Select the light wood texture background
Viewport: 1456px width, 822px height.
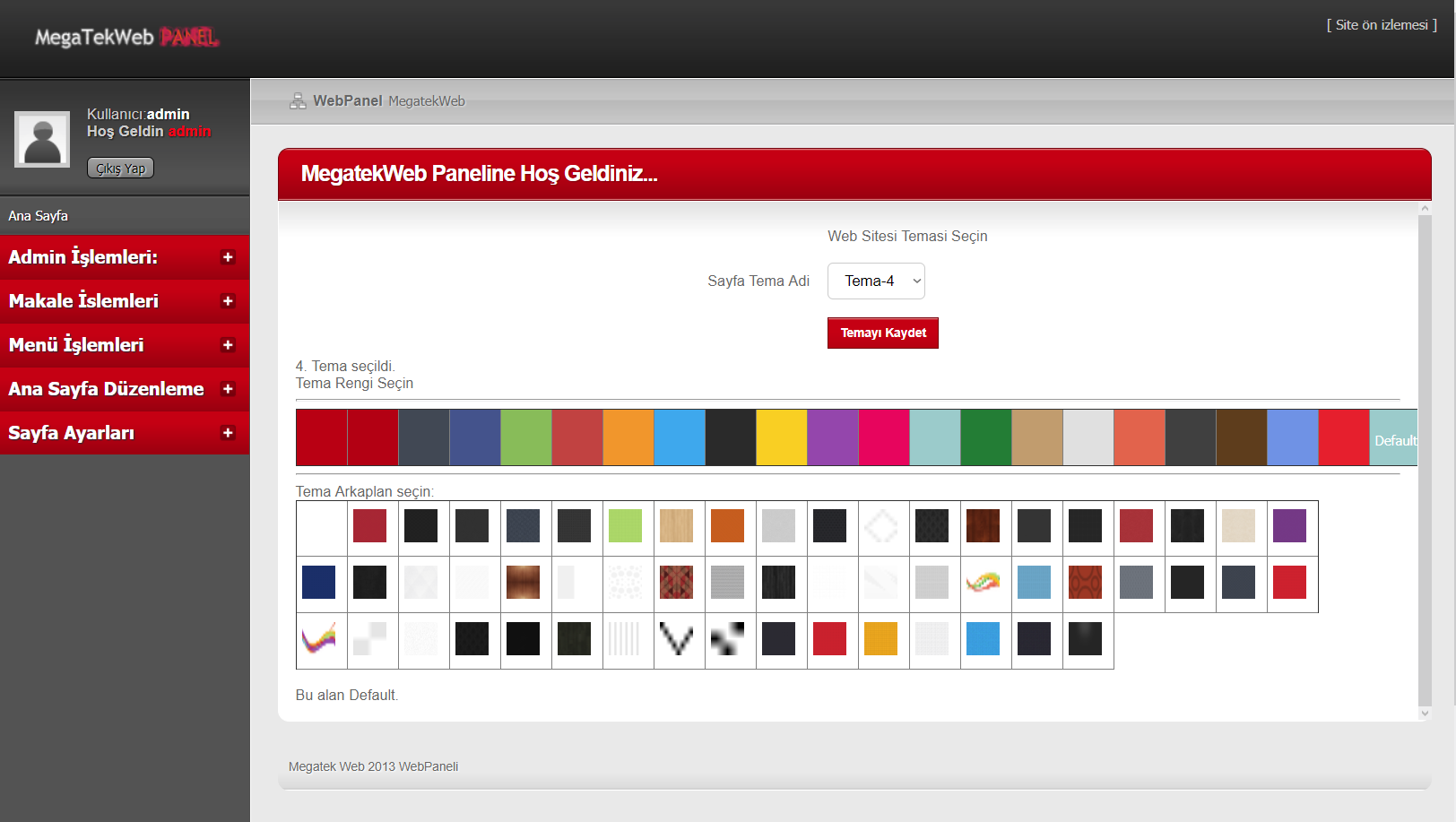point(676,525)
